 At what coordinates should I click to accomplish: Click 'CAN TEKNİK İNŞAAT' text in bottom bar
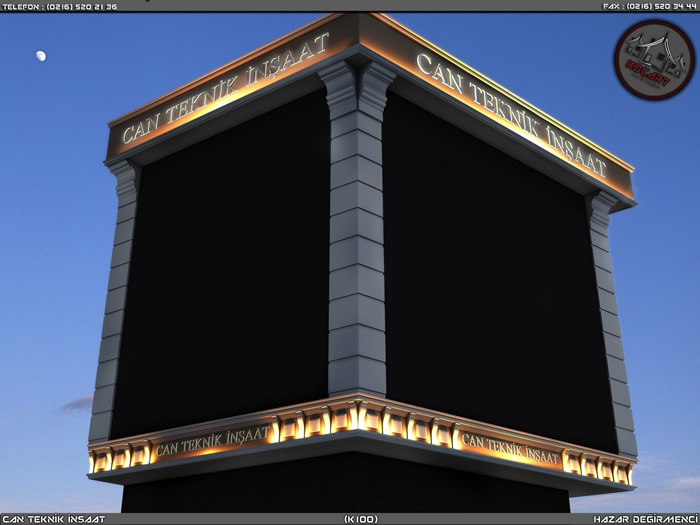[54, 519]
